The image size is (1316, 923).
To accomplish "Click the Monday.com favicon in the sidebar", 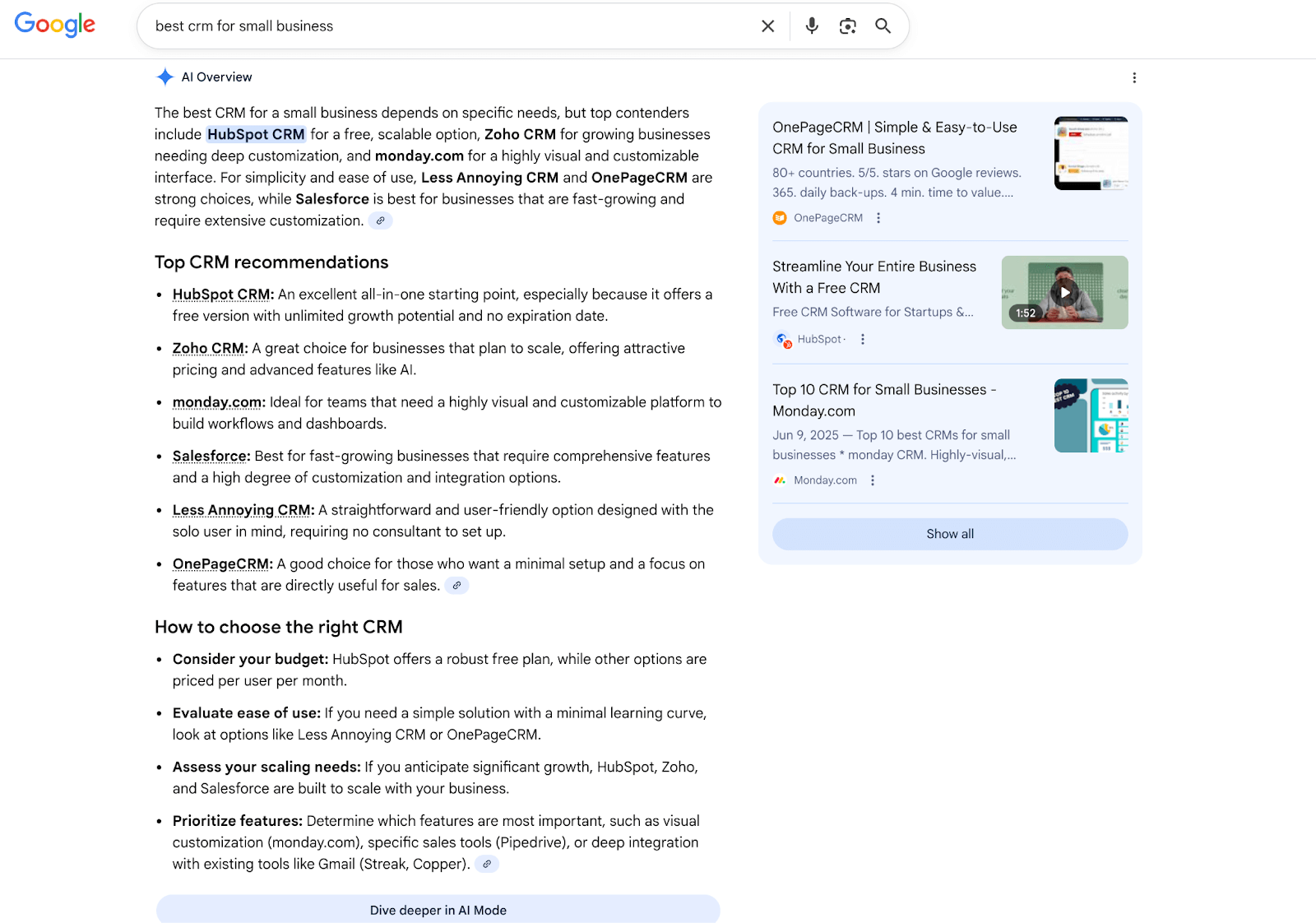I will point(779,480).
